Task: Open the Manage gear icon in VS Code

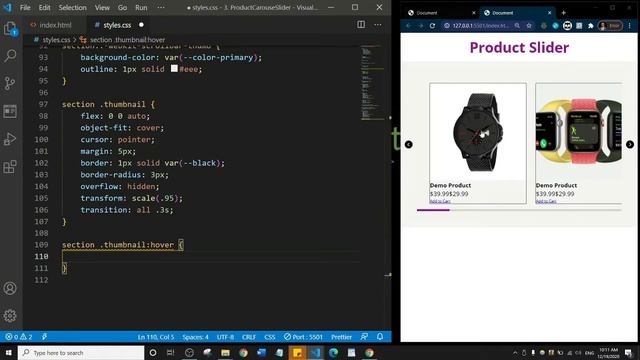Action: pos(10,316)
